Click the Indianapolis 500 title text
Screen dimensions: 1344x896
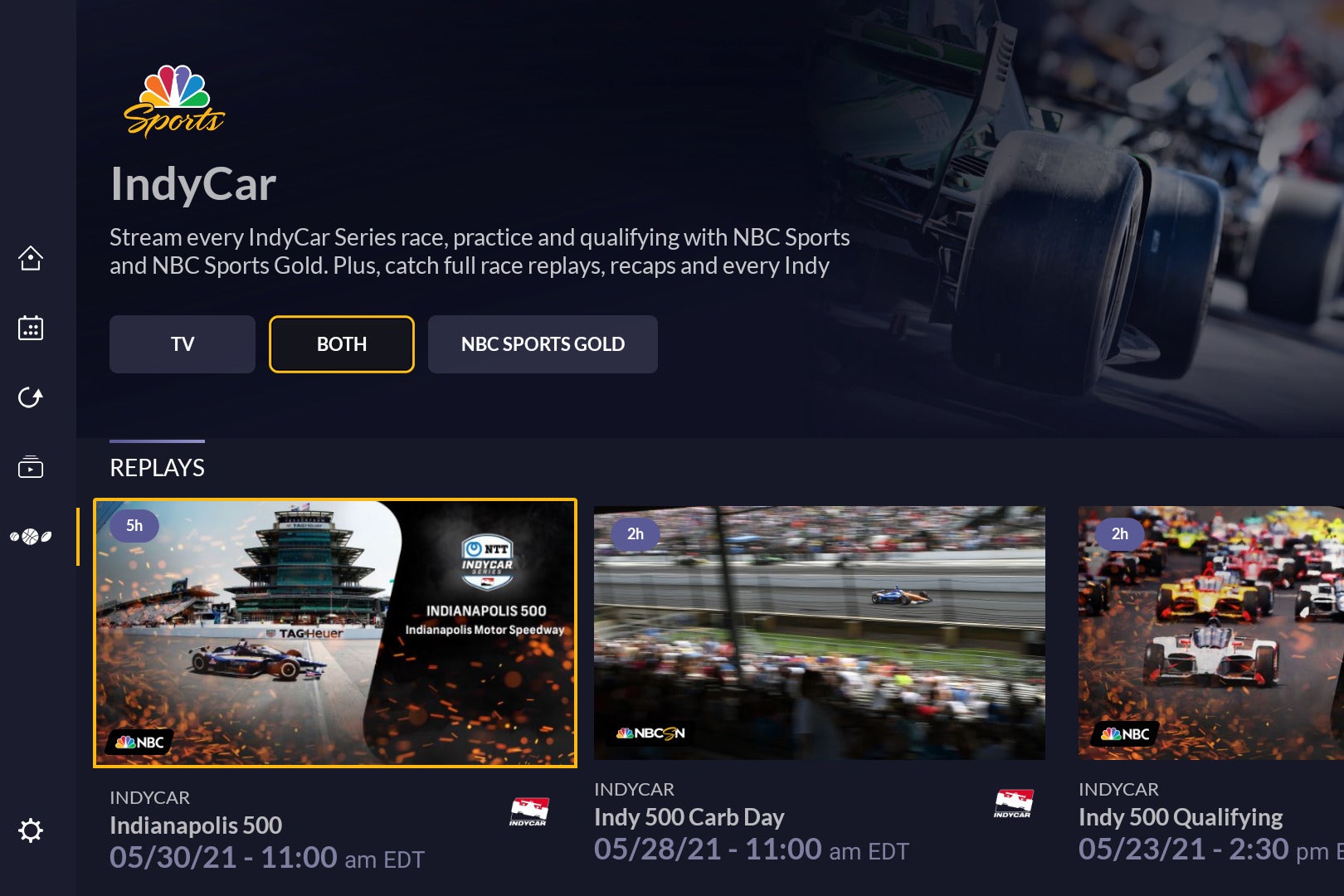point(196,825)
